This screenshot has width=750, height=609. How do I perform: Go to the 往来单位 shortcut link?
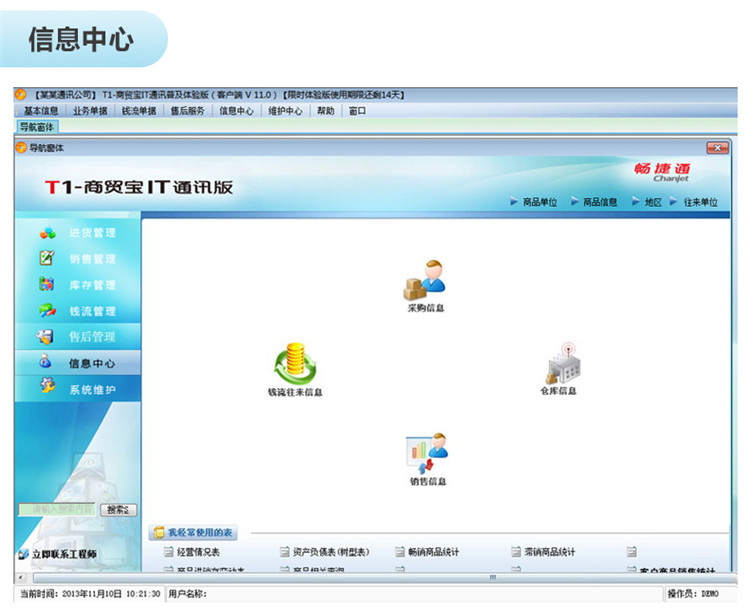[x=700, y=202]
